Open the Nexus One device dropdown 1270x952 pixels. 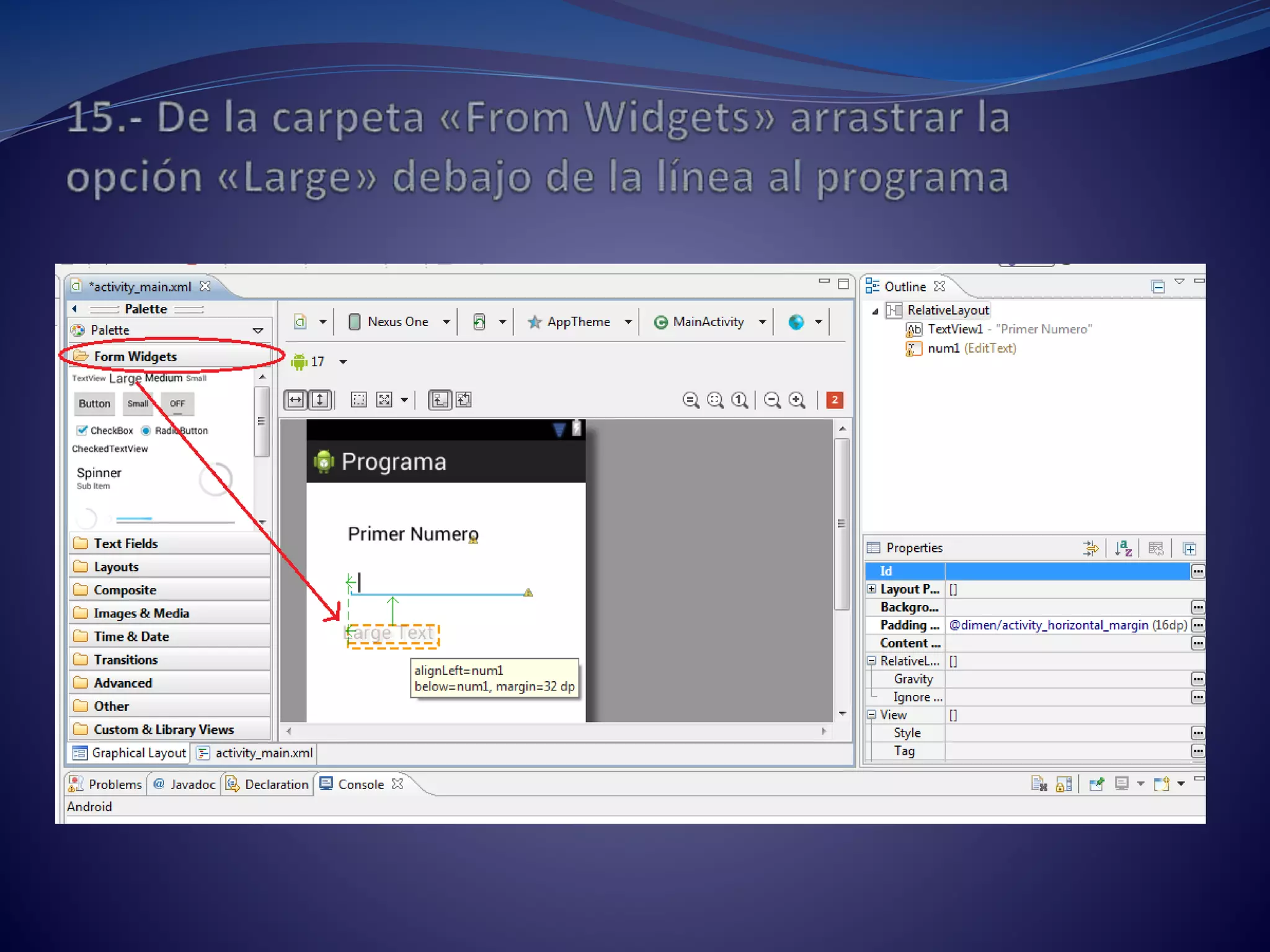(x=399, y=322)
